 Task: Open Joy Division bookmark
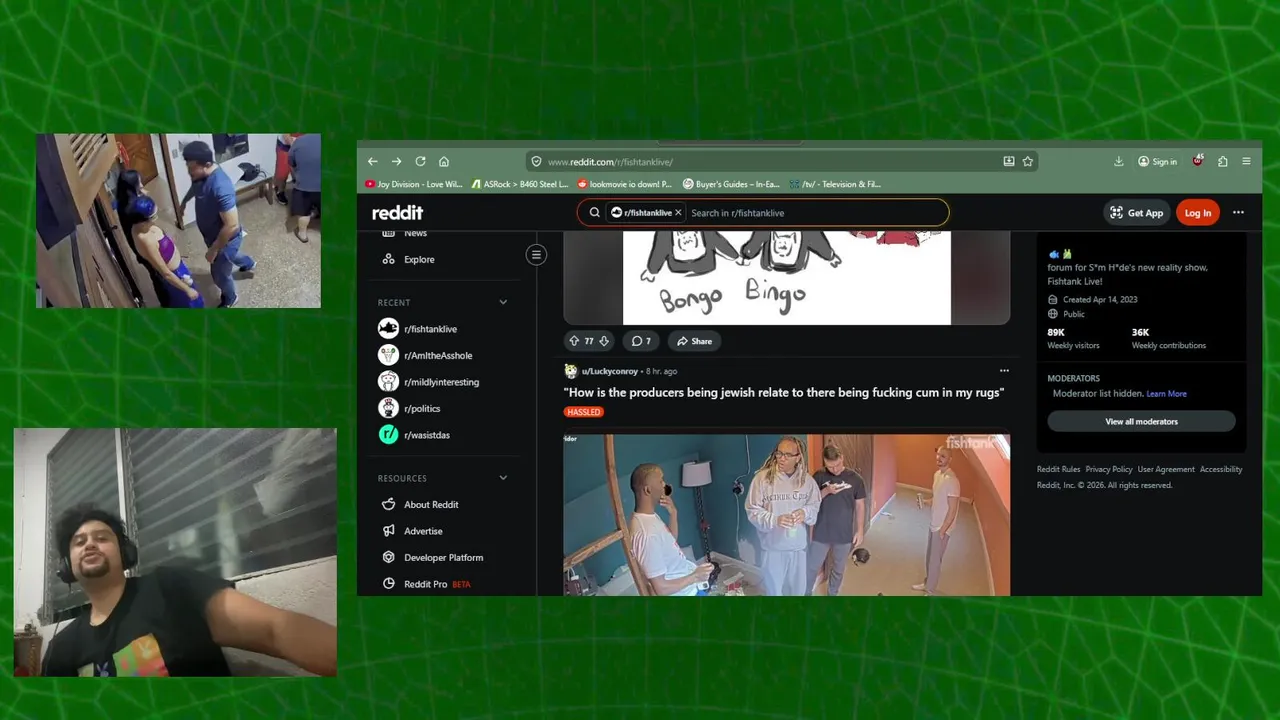(x=414, y=184)
